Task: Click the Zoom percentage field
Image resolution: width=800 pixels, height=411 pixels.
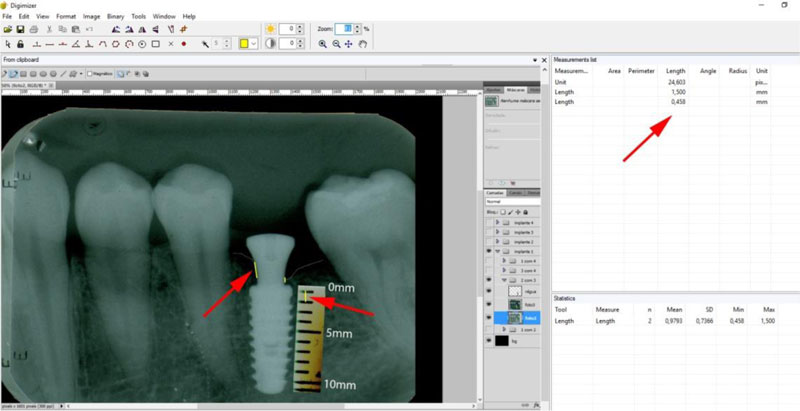Action: (344, 29)
